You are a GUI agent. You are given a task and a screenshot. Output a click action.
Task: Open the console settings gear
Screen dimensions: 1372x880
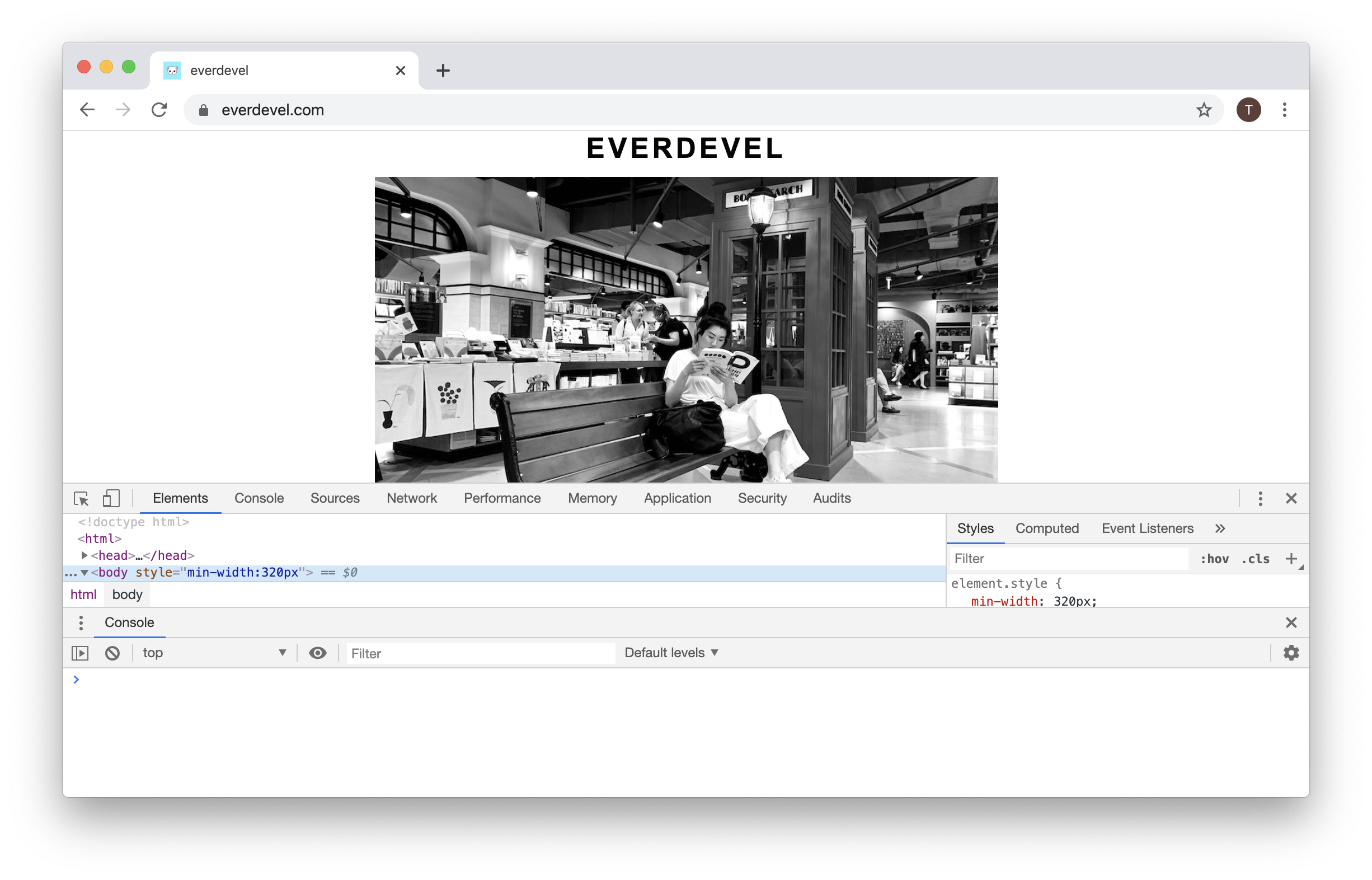point(1291,653)
